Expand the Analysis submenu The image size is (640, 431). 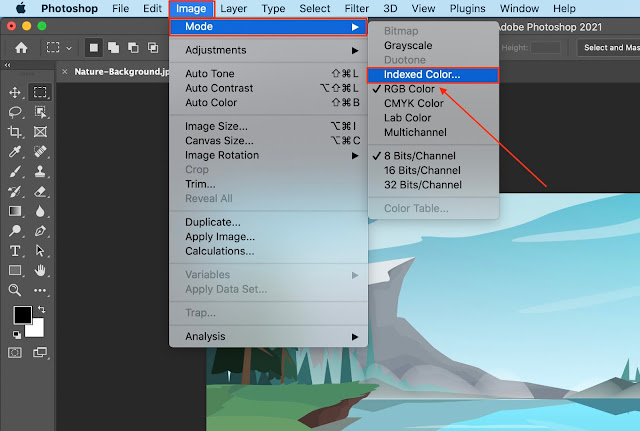click(x=268, y=337)
